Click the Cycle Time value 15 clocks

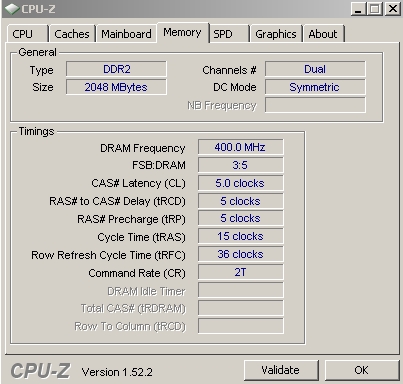[x=240, y=237]
